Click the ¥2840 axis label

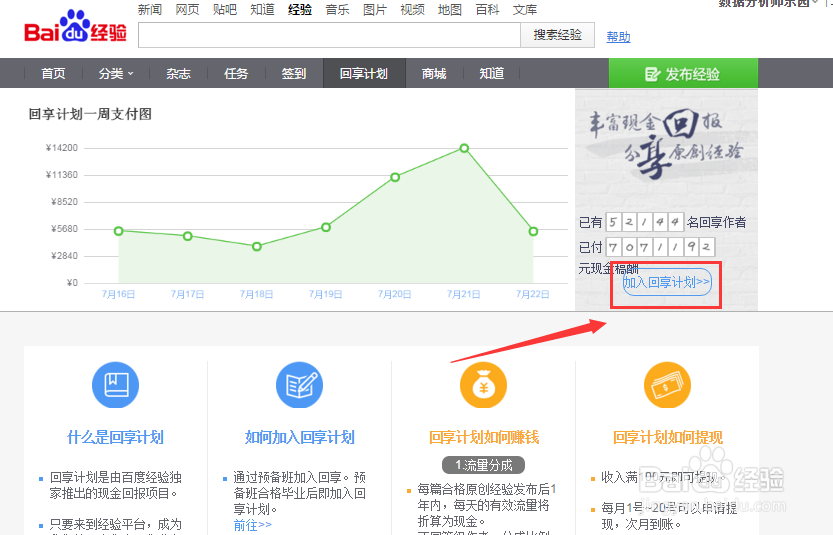point(64,256)
